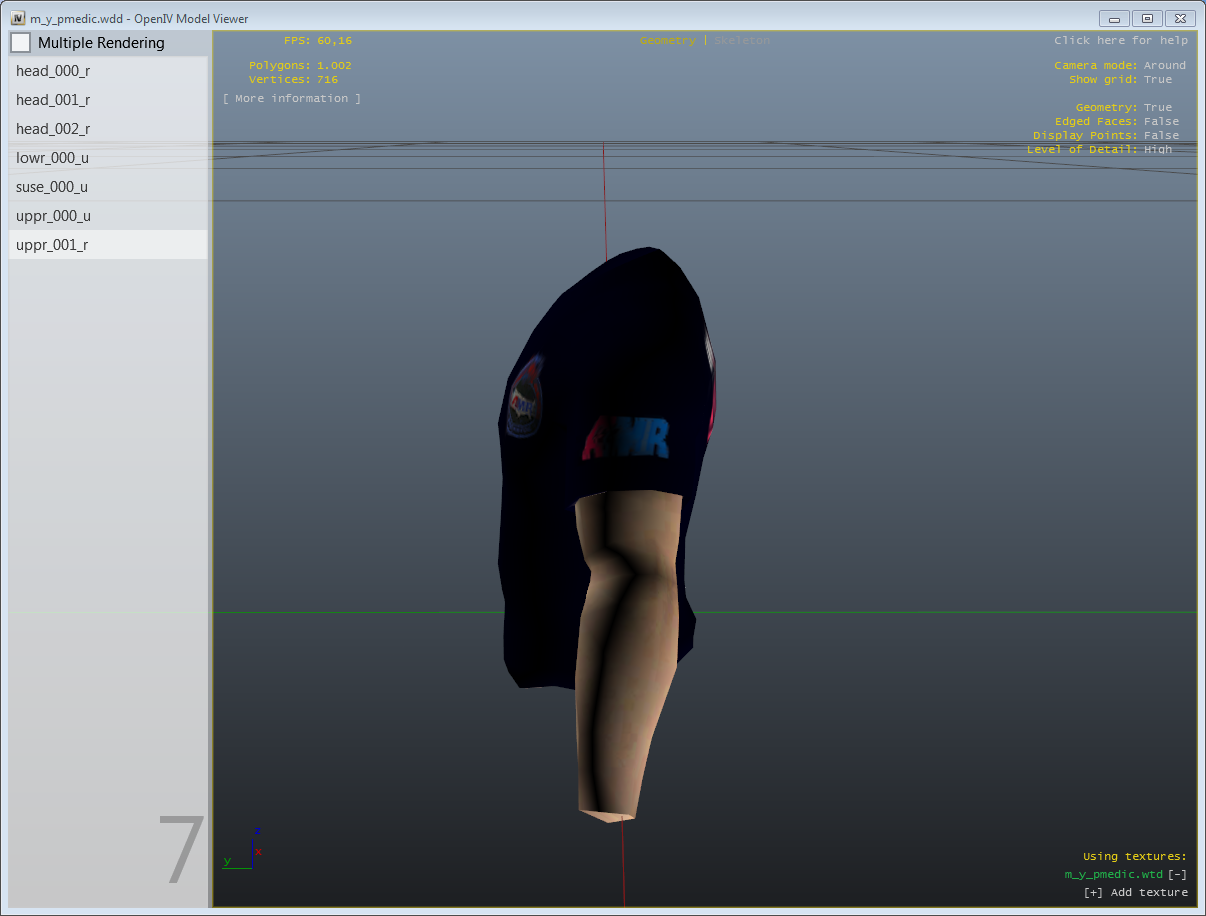The height and width of the screenshot is (916, 1206).
Task: Change Level of Detail High setting
Action: (x=1157, y=150)
